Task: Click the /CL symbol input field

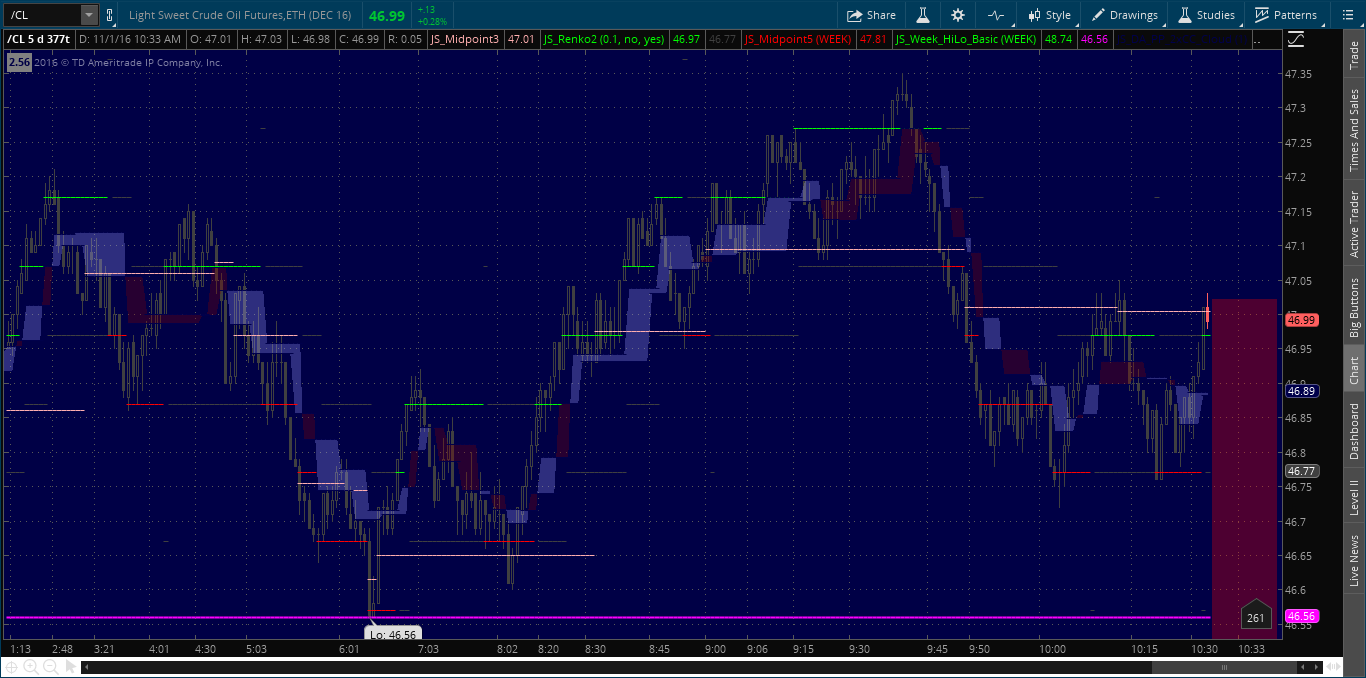Action: point(42,15)
